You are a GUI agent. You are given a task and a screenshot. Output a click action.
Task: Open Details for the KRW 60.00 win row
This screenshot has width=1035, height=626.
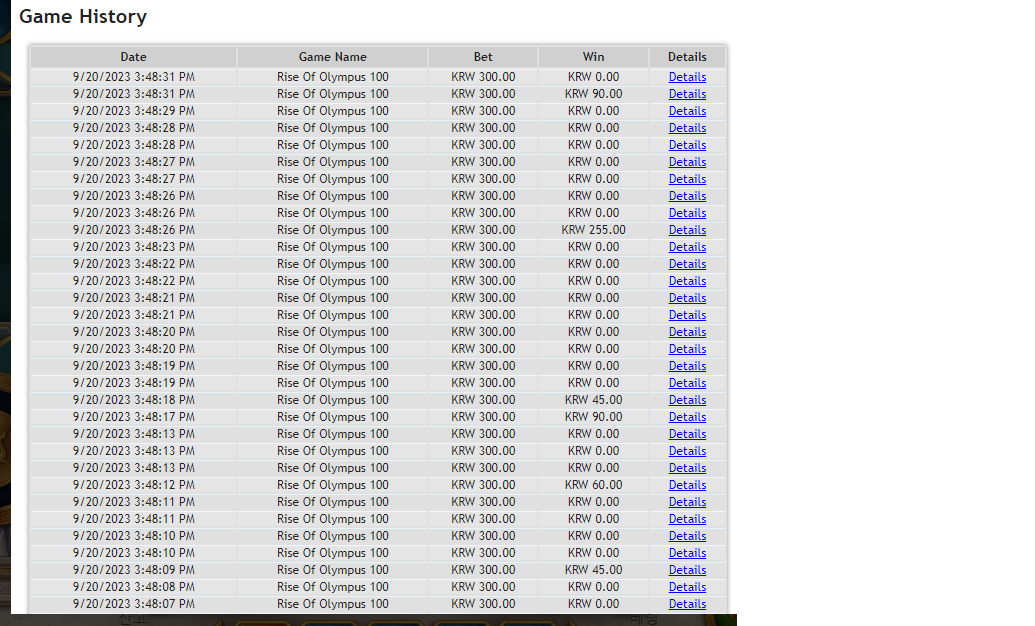point(687,485)
